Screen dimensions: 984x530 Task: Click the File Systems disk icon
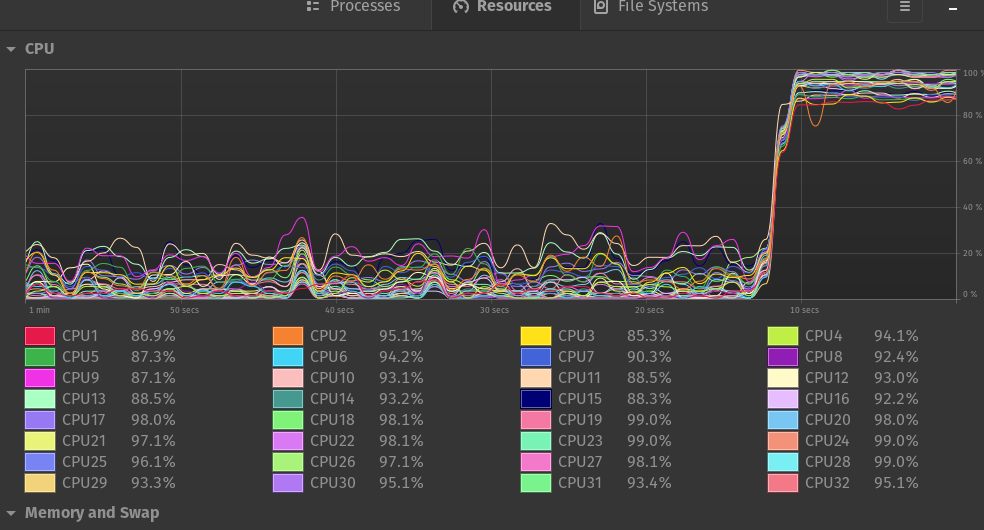[x=600, y=7]
